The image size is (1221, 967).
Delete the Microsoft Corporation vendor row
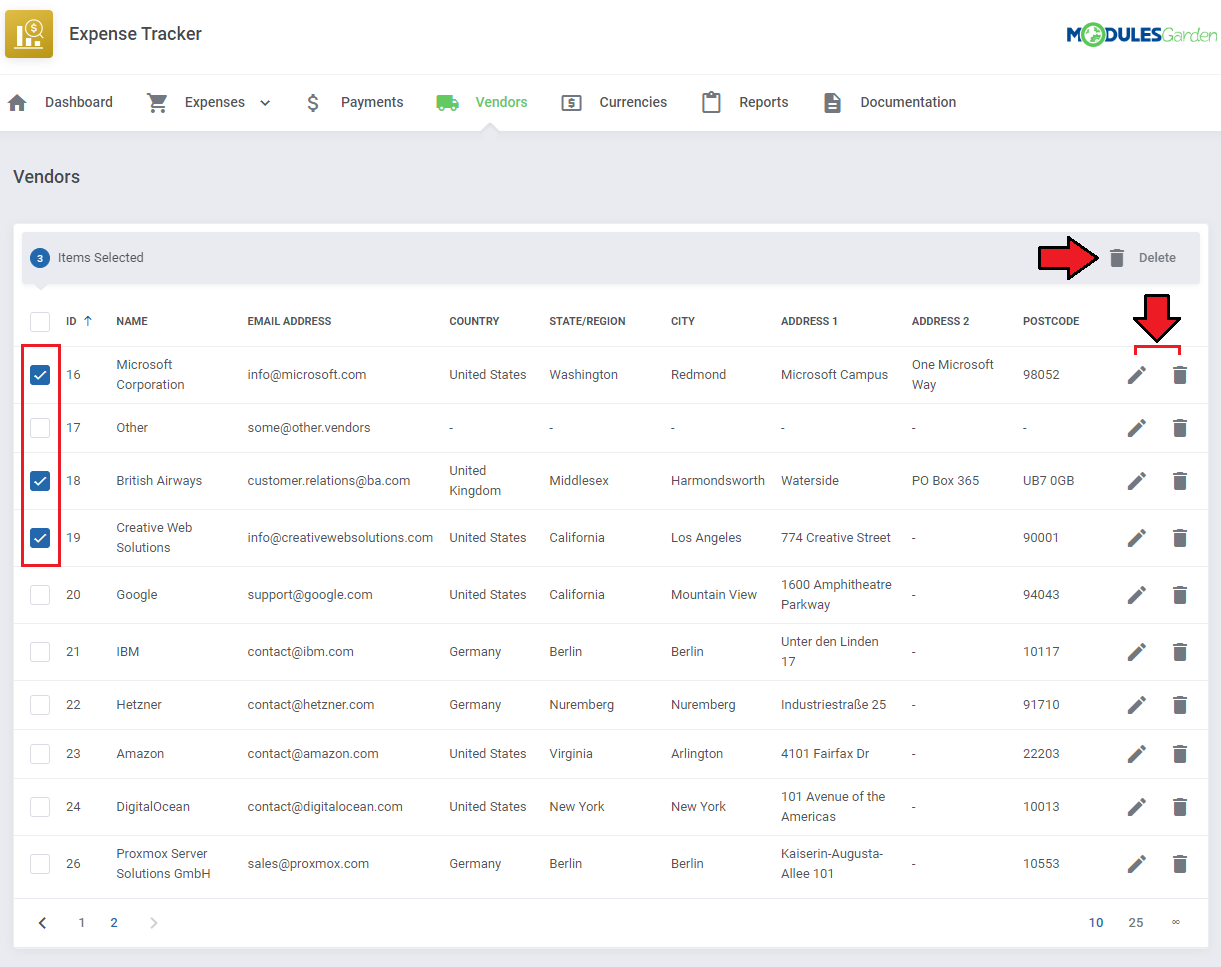tap(1180, 375)
